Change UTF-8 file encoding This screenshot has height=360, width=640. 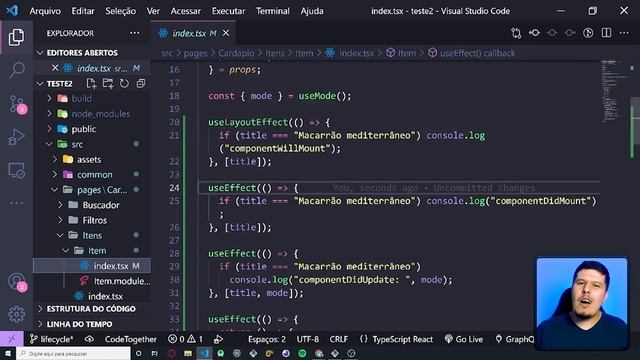pos(308,339)
